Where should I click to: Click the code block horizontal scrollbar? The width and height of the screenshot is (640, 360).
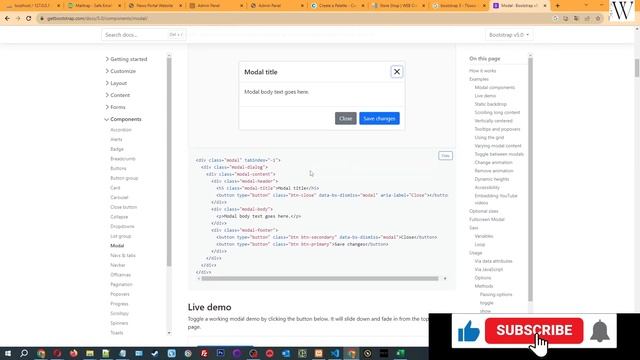click(x=320, y=279)
